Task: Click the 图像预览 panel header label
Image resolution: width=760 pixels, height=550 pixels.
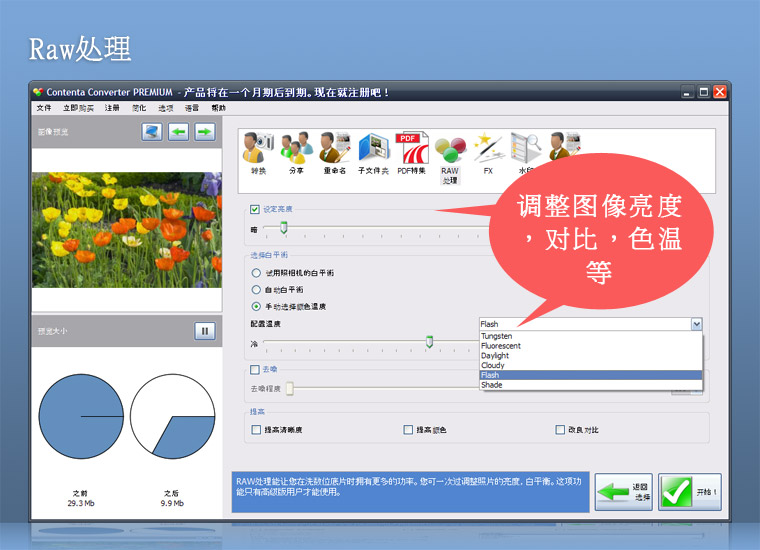Action: pos(53,132)
